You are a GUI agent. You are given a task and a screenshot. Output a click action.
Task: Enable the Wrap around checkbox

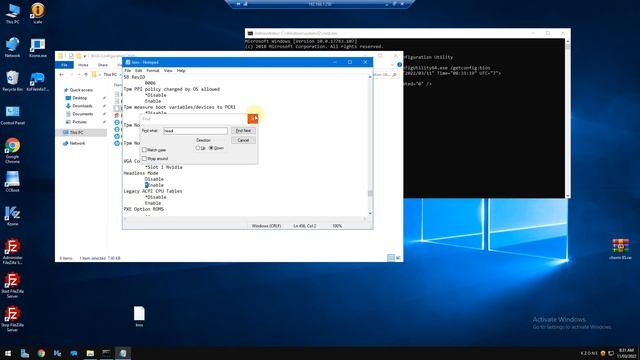click(144, 158)
